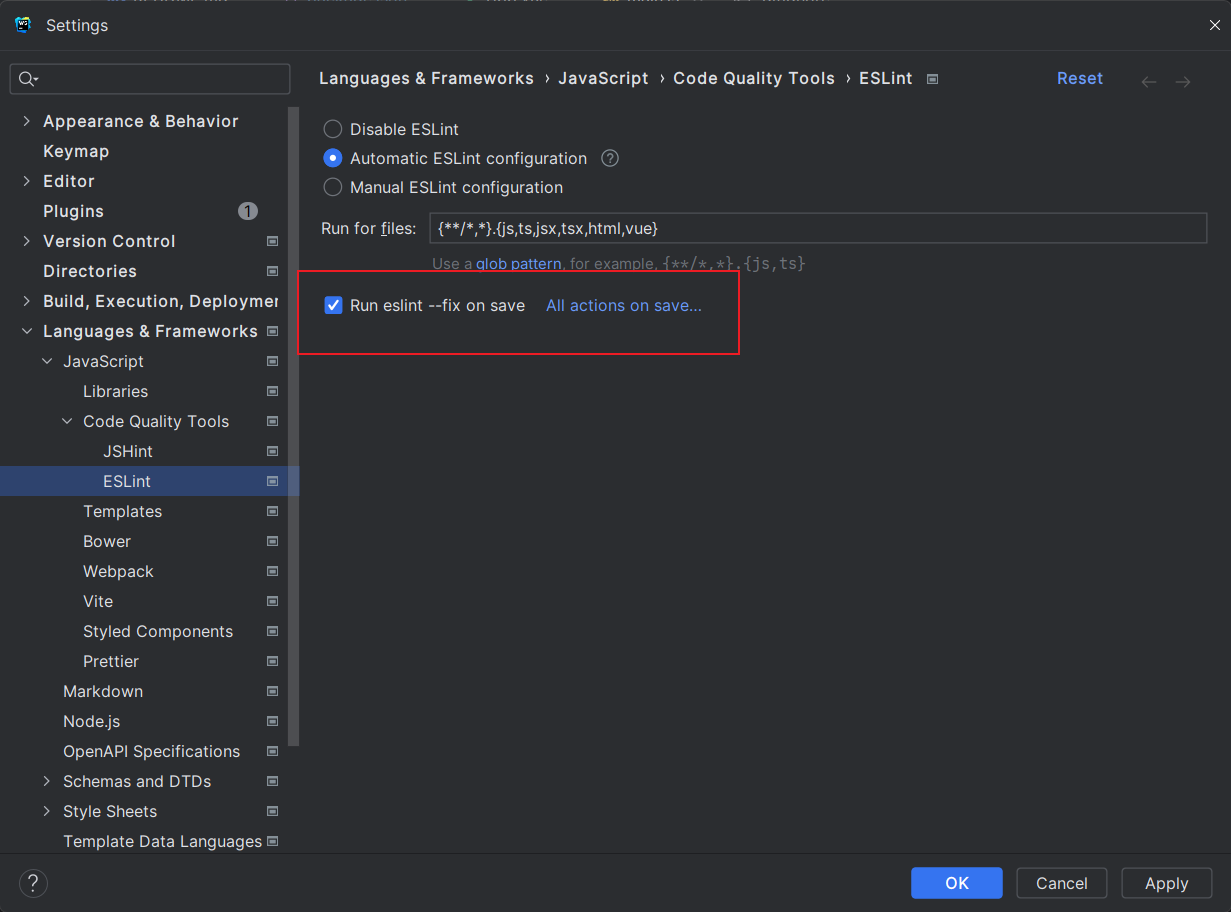The width and height of the screenshot is (1231, 912).
Task: Click the Run for files input field
Action: [818, 228]
